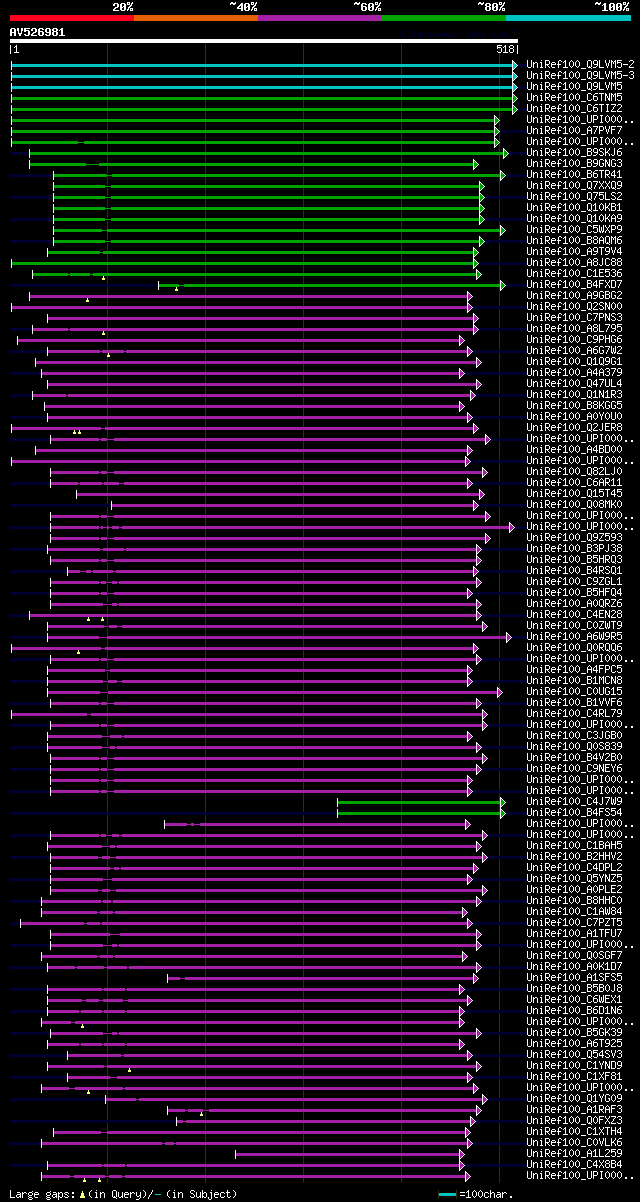
Task: Click the hit label UniRef100_A8JC88
Action: coord(575,262)
